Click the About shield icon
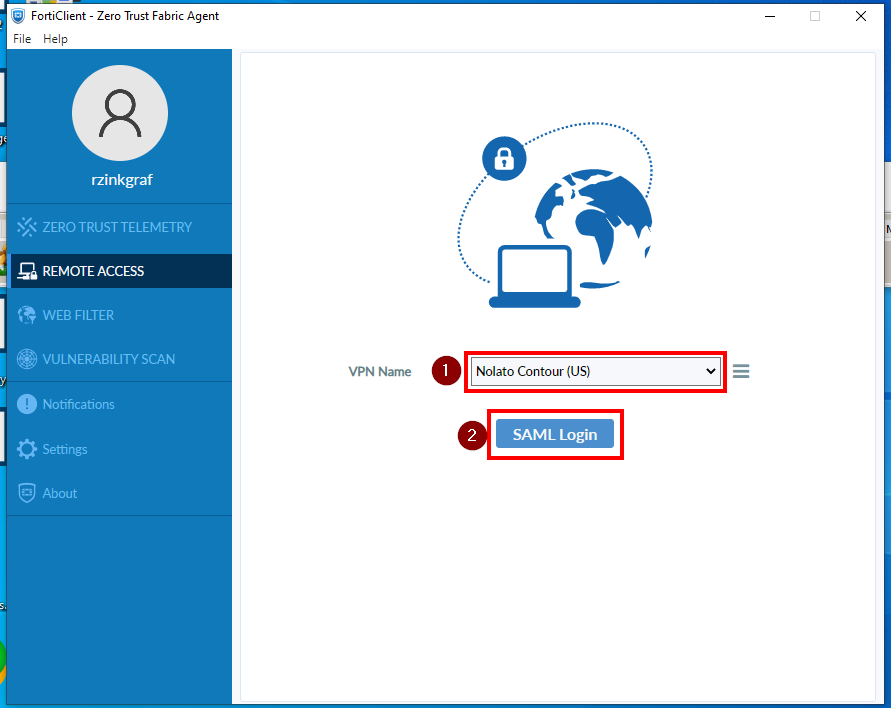891x708 pixels. click(x=27, y=493)
